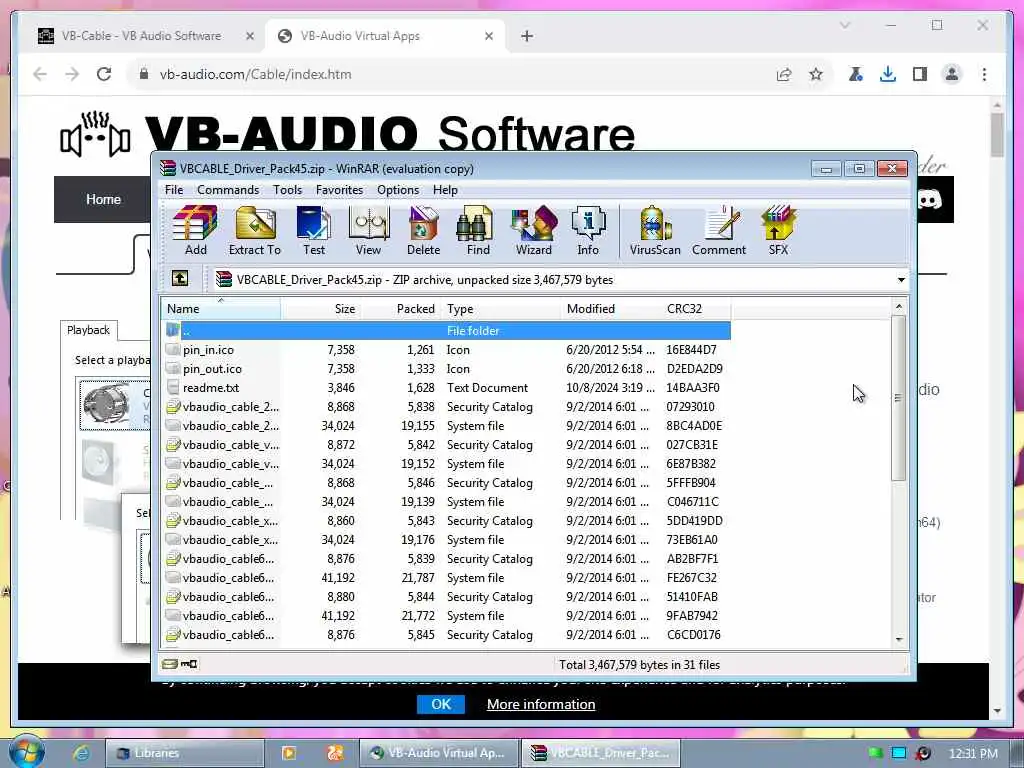This screenshot has height=768, width=1024.
Task: Open the Commands menu
Action: (x=228, y=189)
